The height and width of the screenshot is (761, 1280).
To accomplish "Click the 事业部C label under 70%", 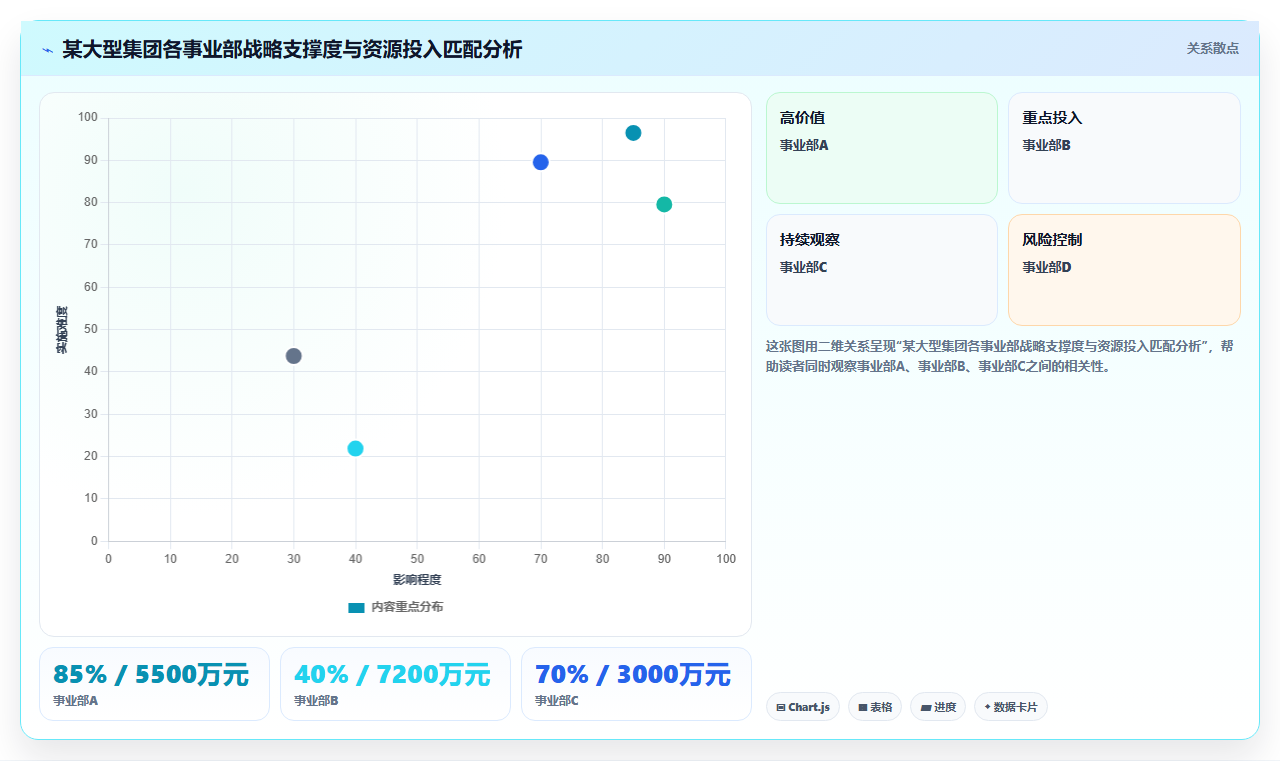I will [557, 701].
